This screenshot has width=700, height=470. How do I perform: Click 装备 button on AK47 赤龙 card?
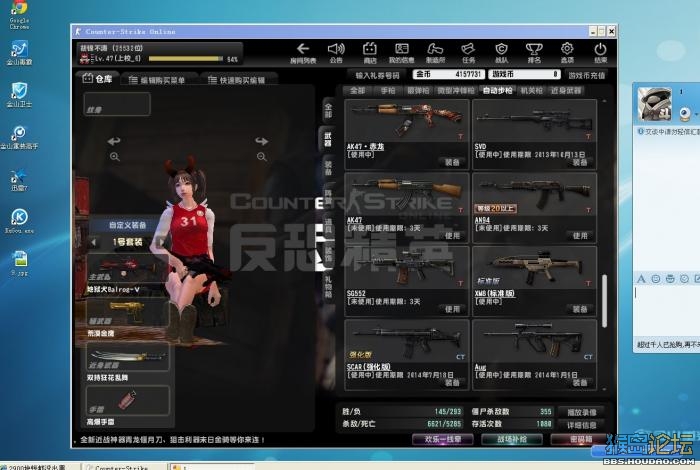tap(452, 162)
